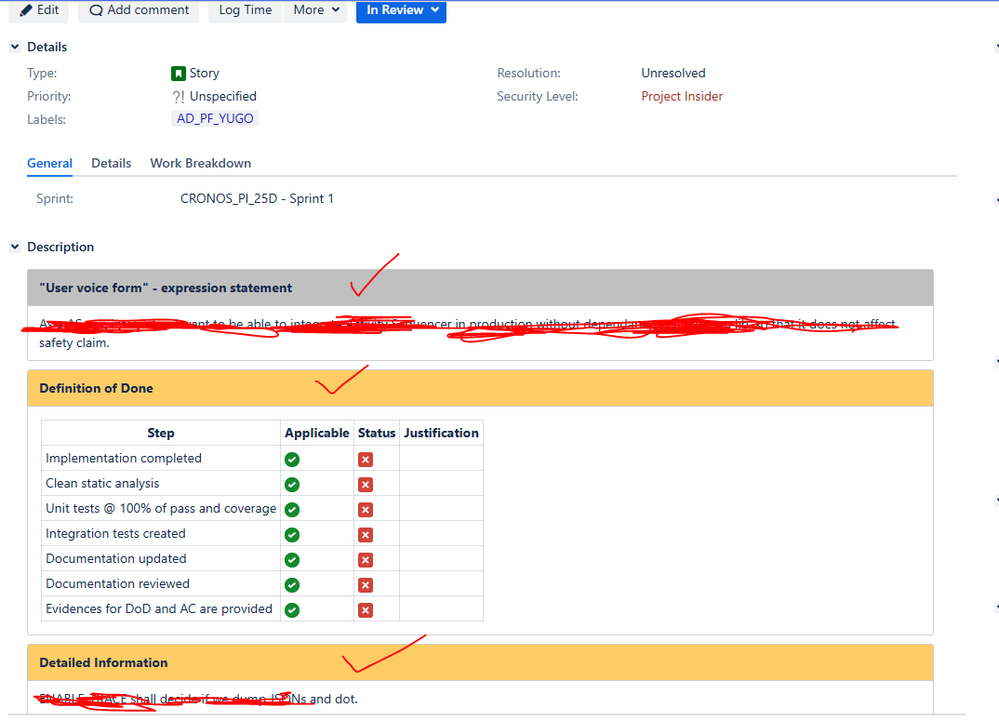
Task: Click the Log Time button
Action: coord(245,10)
